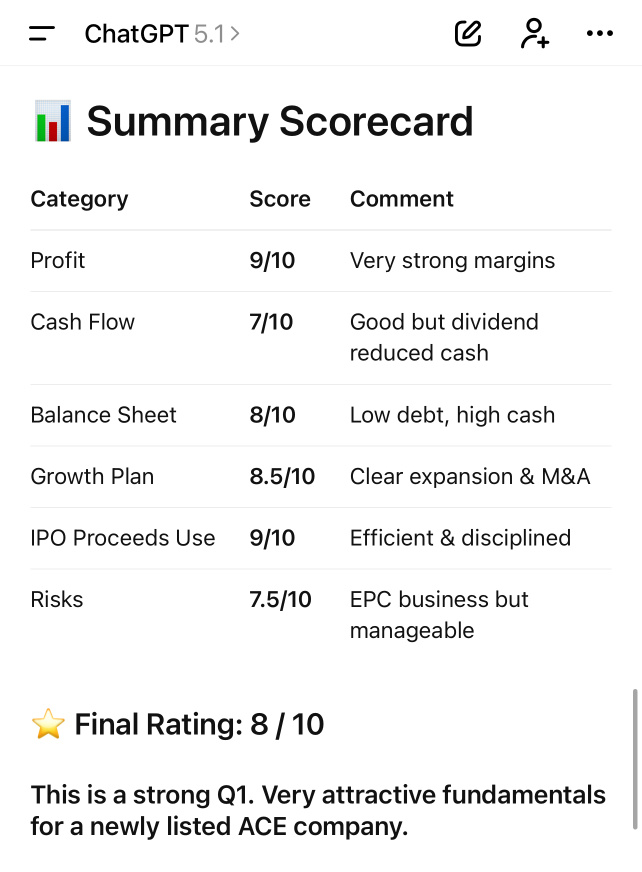Tap the Score column header
Image resolution: width=642 pixels, height=872 pixels.
(x=280, y=199)
